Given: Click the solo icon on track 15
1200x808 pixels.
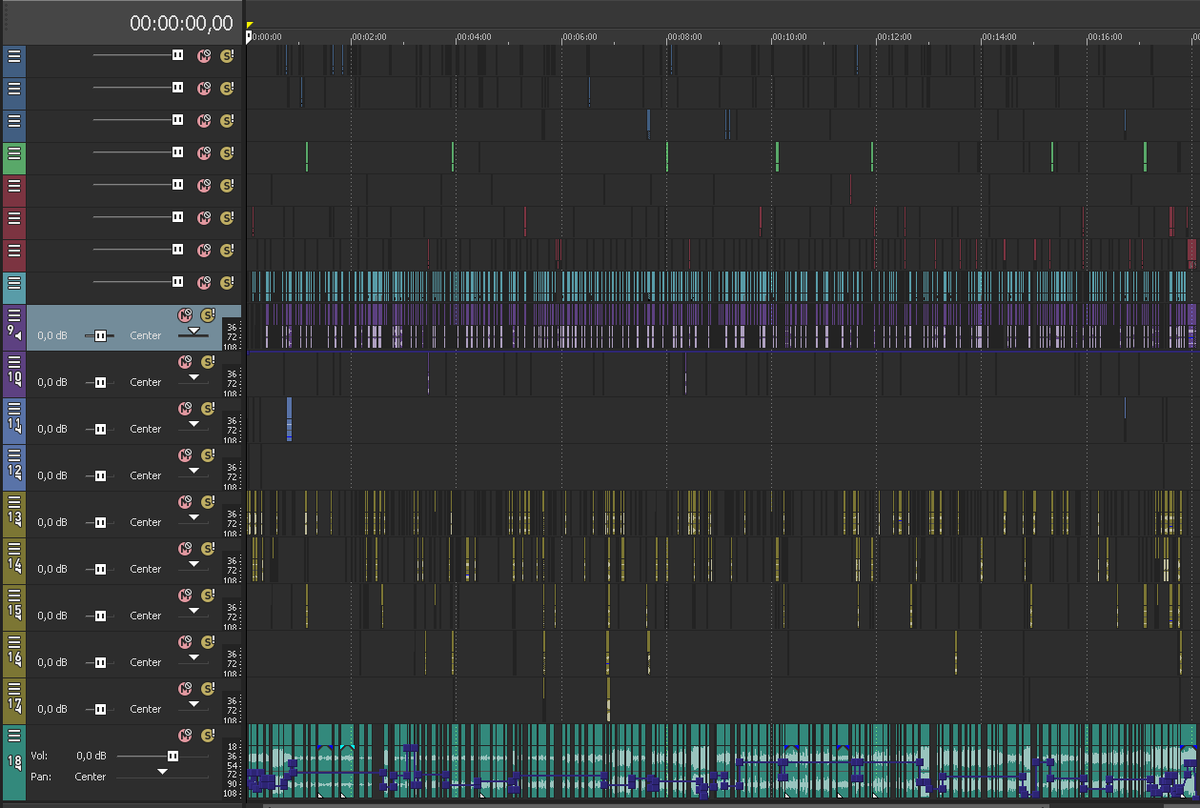Looking at the screenshot, I should click(208, 595).
